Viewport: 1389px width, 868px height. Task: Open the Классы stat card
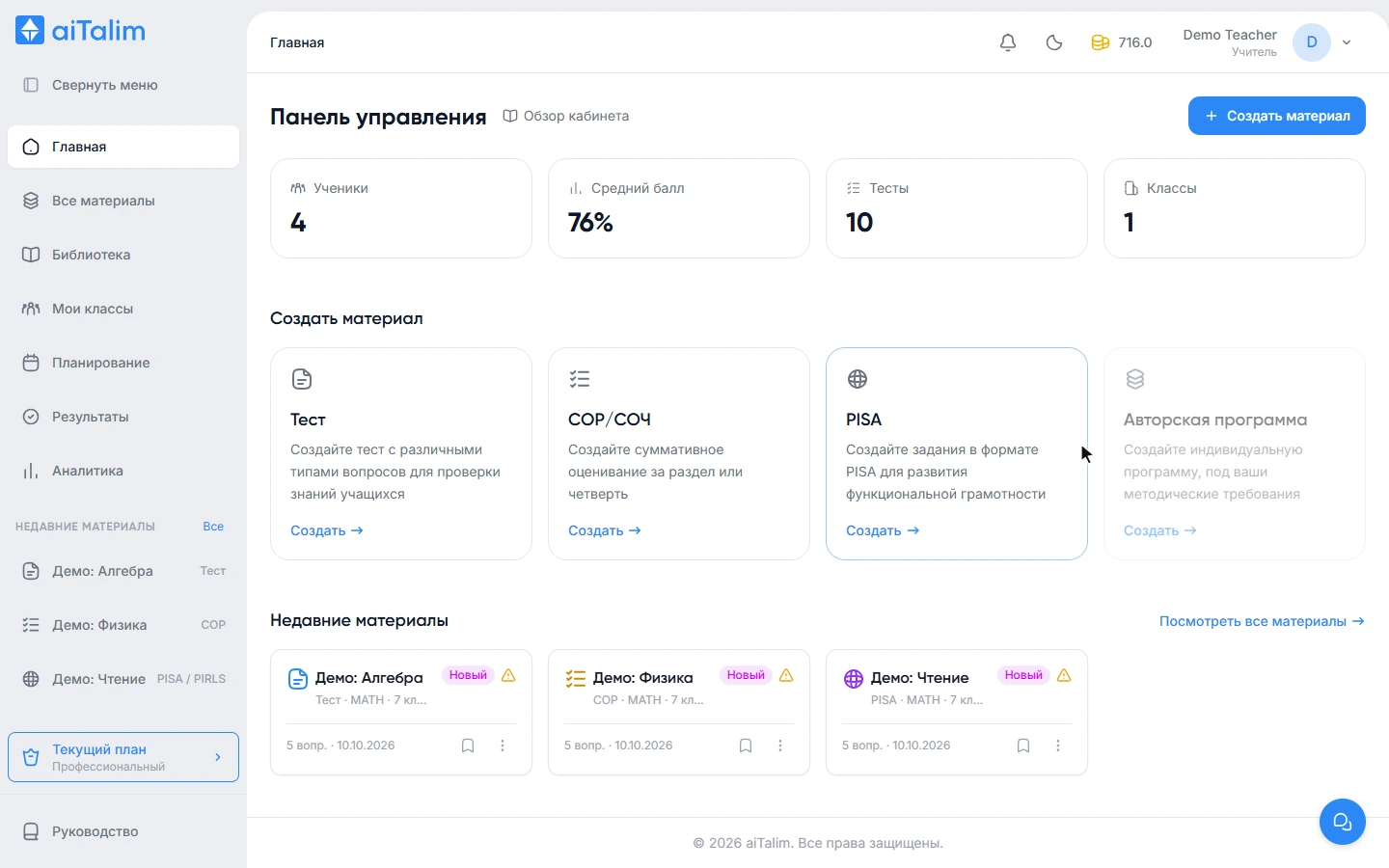1235,208
